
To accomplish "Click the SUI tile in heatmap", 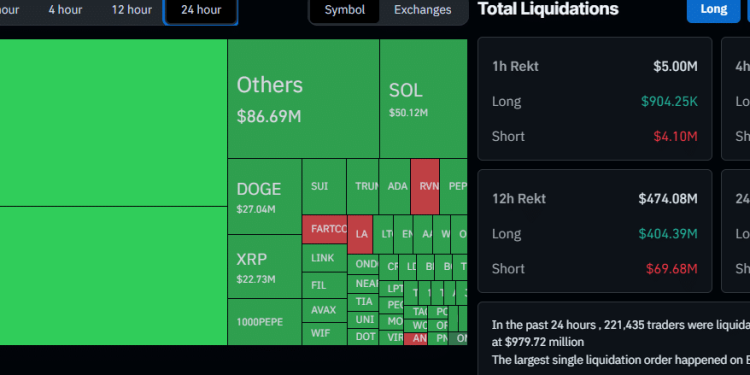I will tap(324, 187).
